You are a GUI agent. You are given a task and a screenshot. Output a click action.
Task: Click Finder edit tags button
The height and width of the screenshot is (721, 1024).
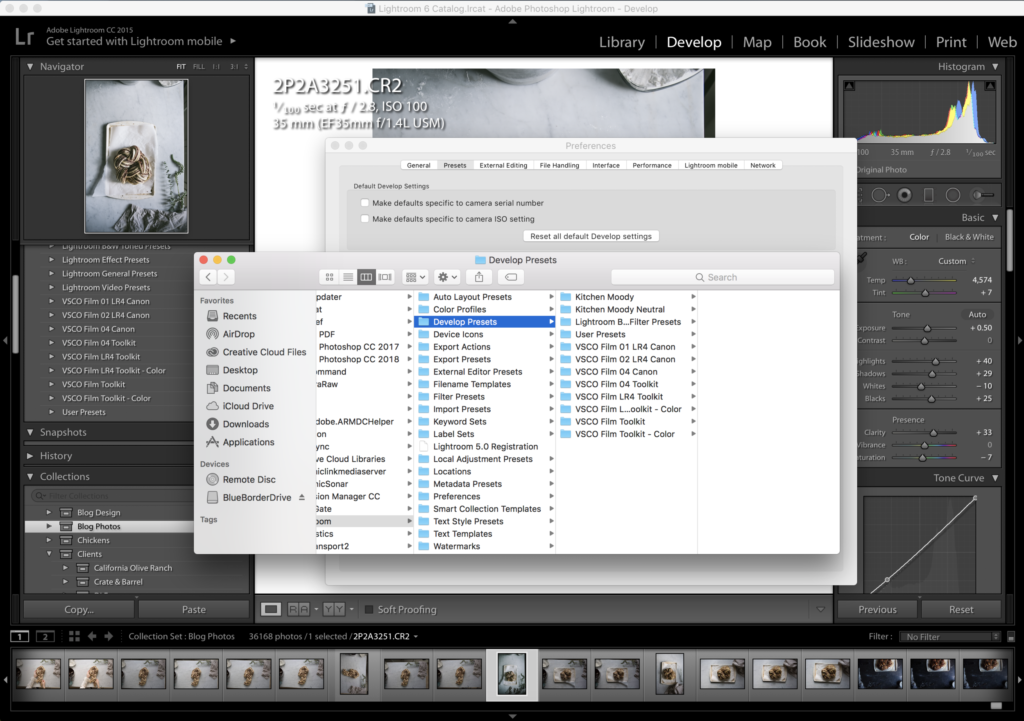coord(511,277)
